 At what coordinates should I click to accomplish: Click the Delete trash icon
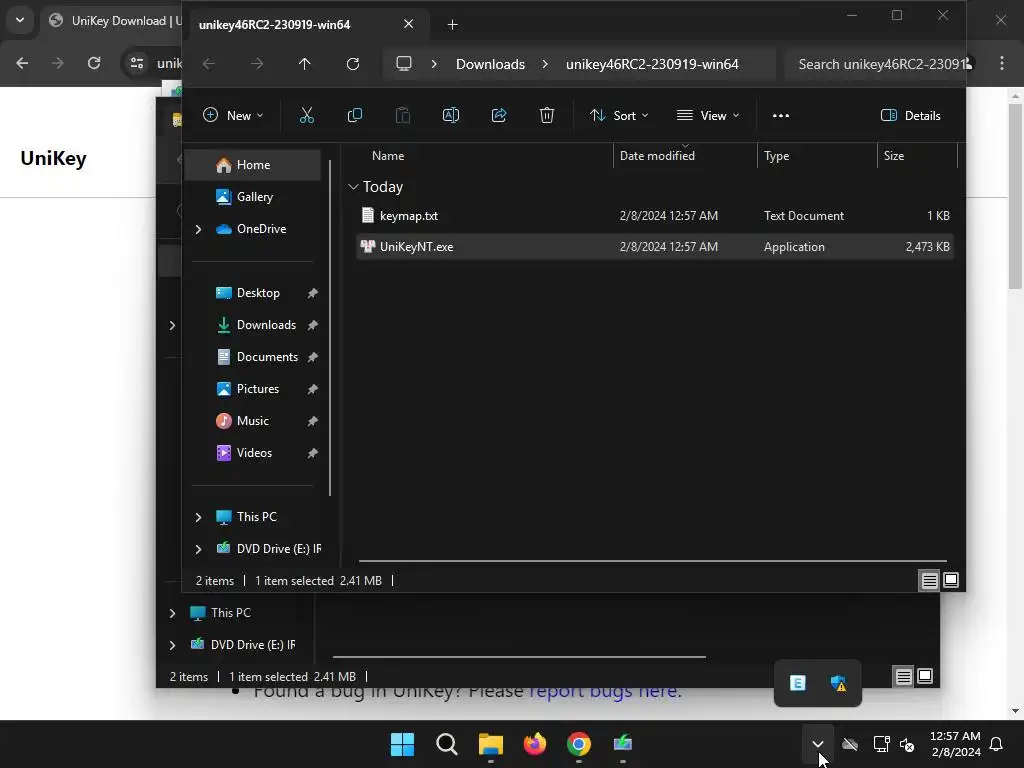click(x=547, y=116)
